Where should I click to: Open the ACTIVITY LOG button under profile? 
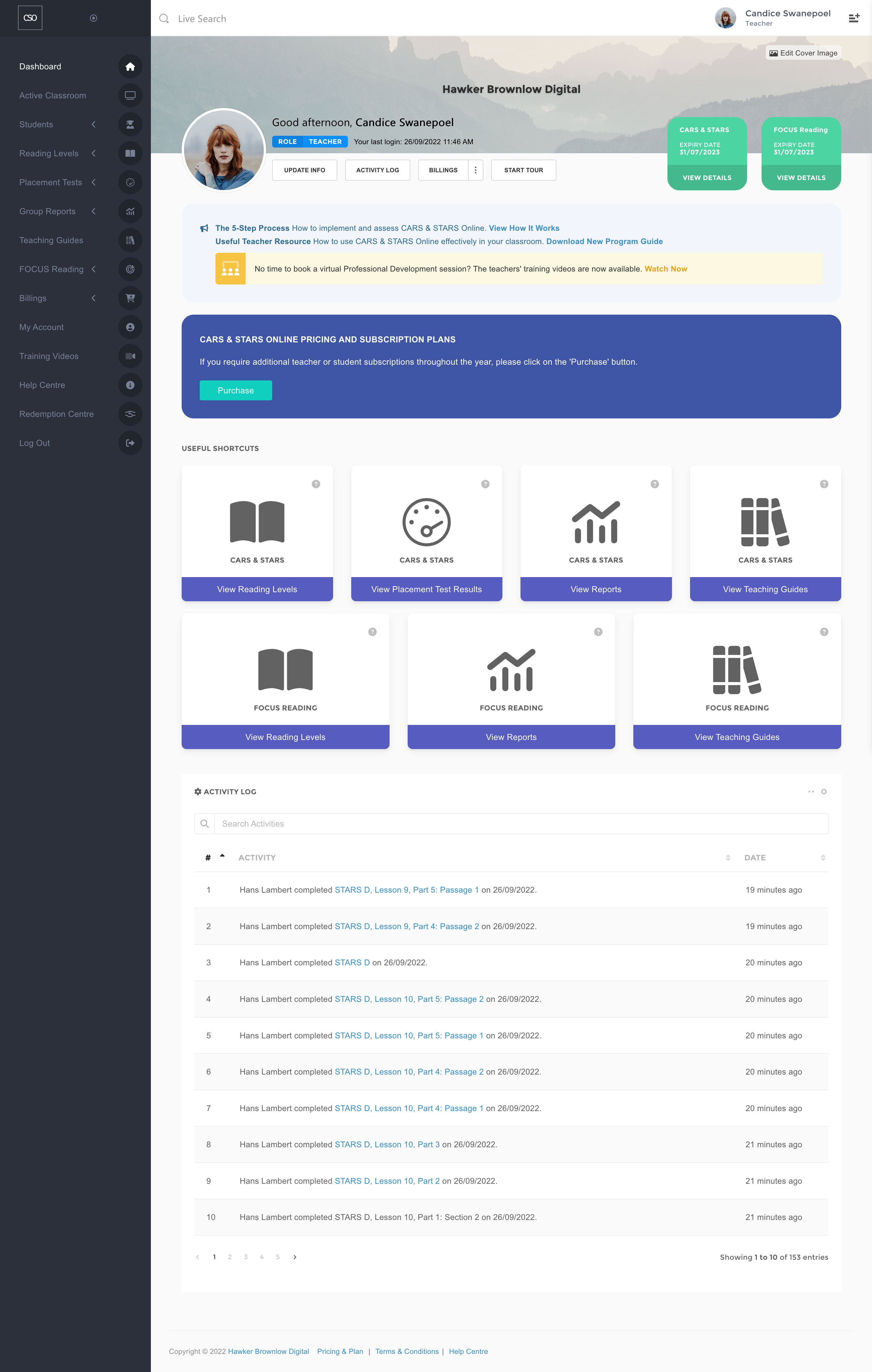(377, 170)
